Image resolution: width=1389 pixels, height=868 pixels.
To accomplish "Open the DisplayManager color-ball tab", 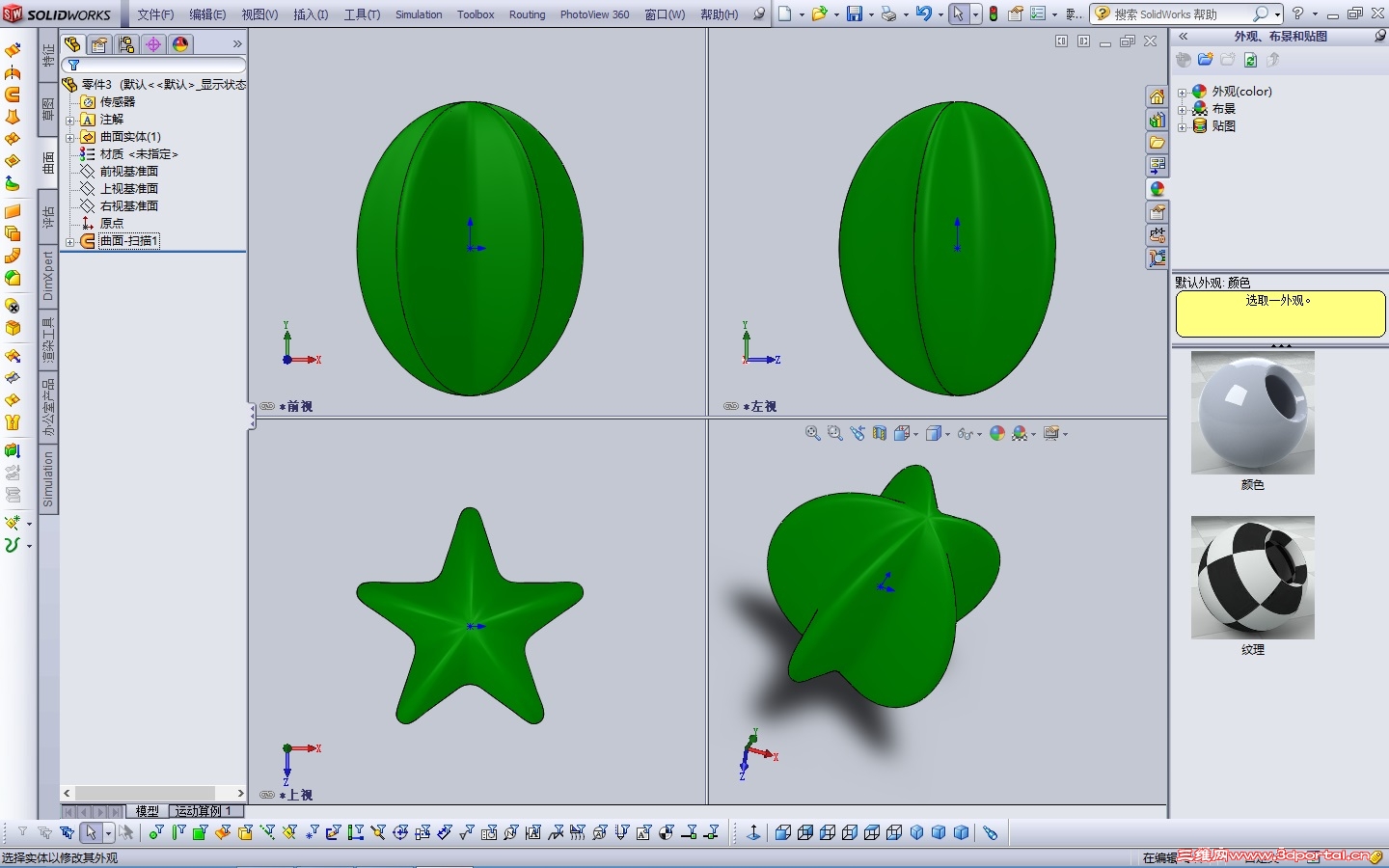I will click(180, 44).
